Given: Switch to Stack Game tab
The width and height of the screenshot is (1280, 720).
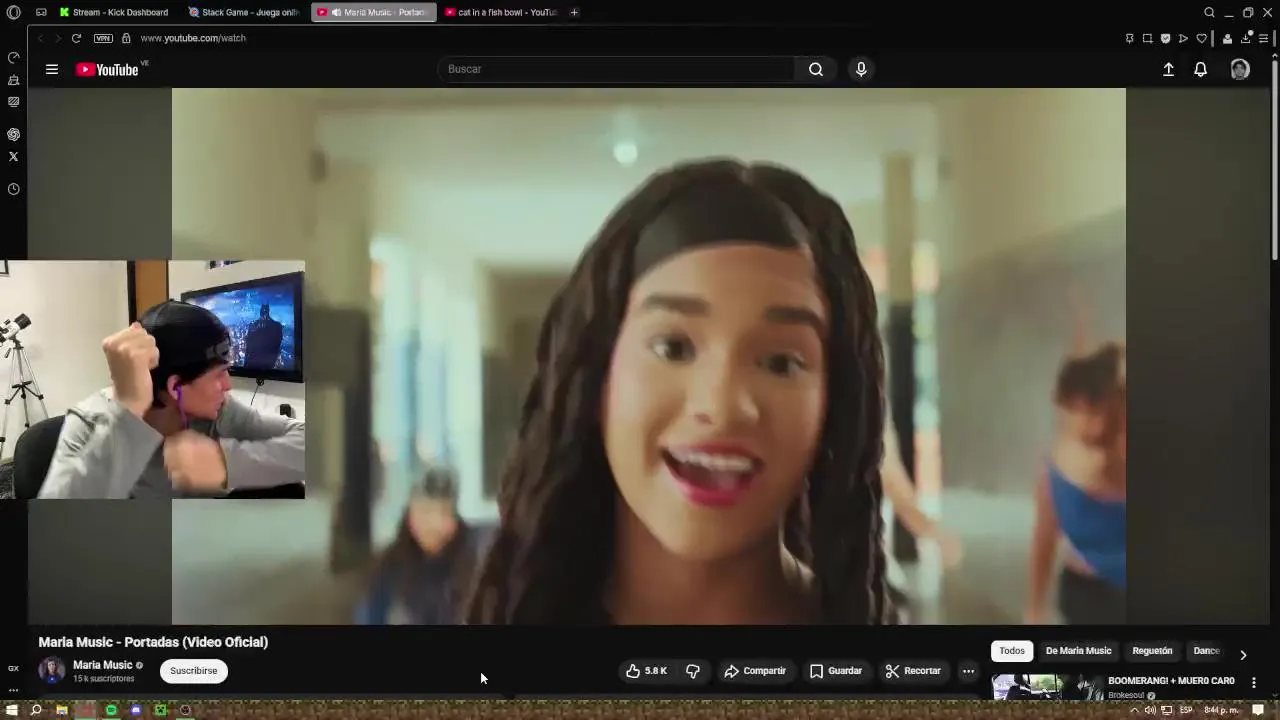Looking at the screenshot, I should (x=245, y=12).
